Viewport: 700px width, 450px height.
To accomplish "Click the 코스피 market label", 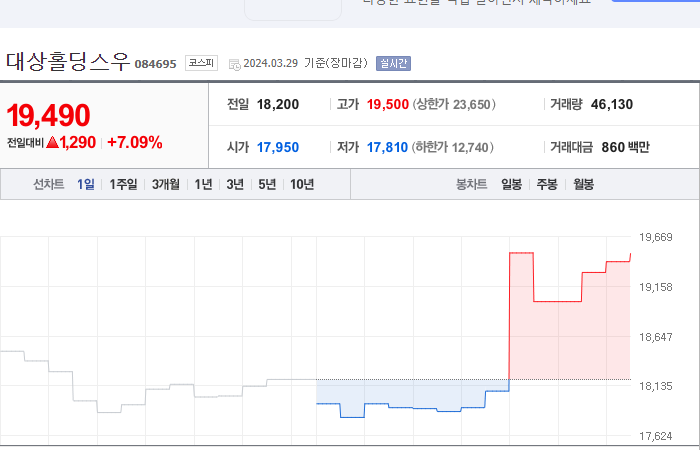I will click(201, 63).
